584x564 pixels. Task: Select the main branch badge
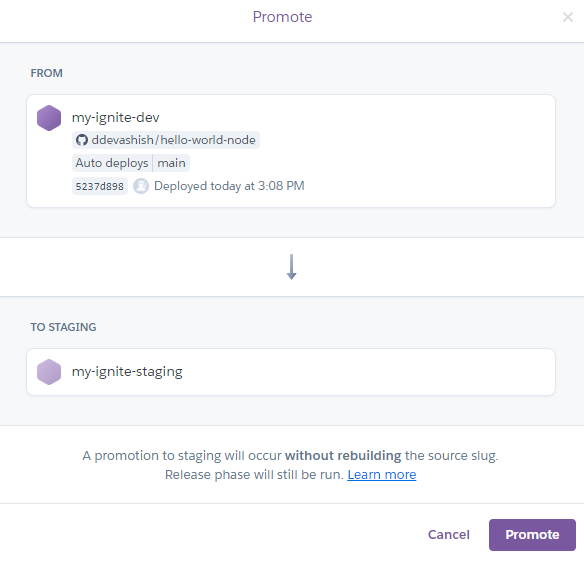pyautogui.click(x=171, y=163)
